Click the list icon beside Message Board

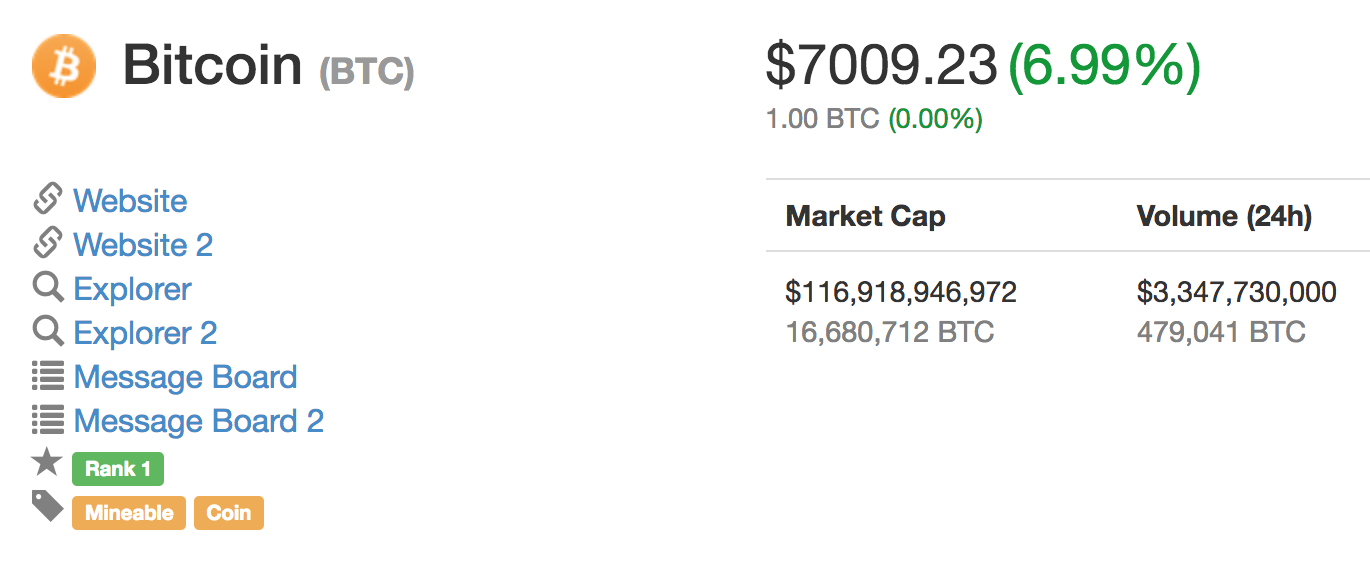(48, 377)
